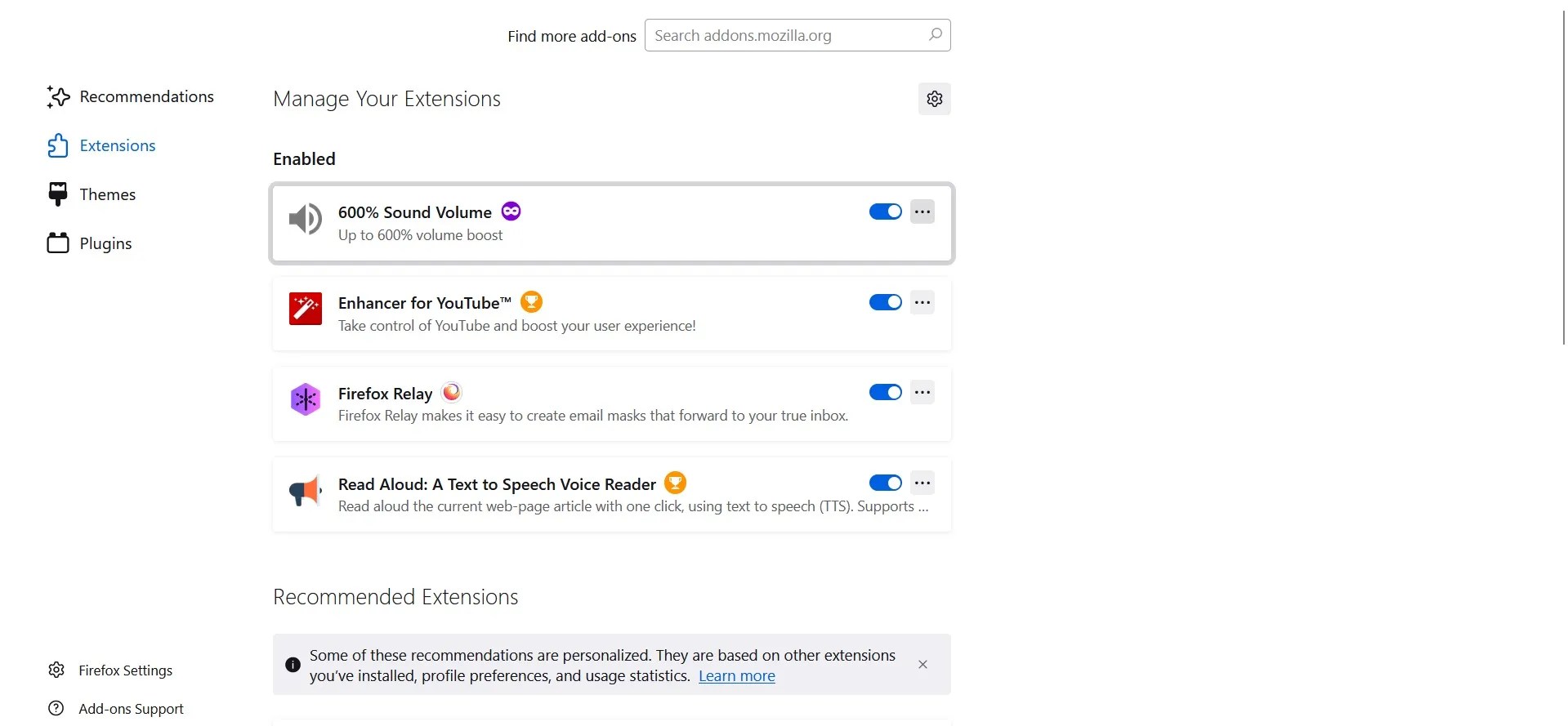Viewport: 1568px width, 726px height.
Task: Click the gear icon for add-on tools
Action: tap(934, 99)
